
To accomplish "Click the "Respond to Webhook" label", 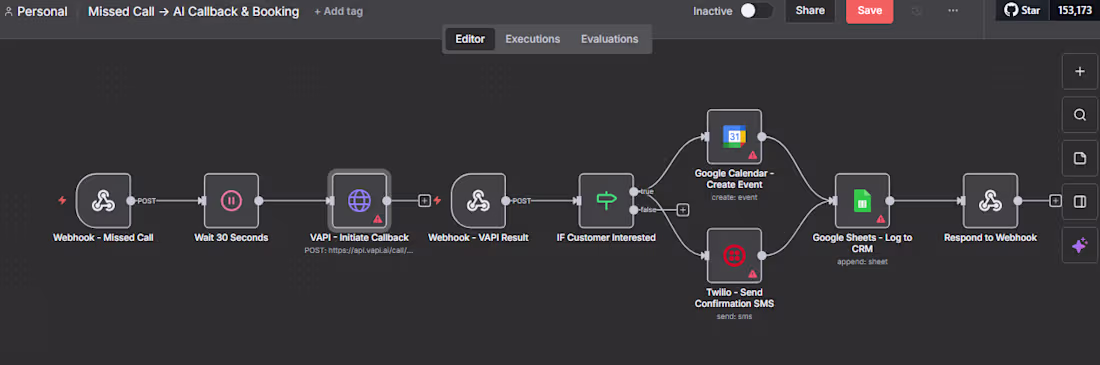I will (990, 238).
